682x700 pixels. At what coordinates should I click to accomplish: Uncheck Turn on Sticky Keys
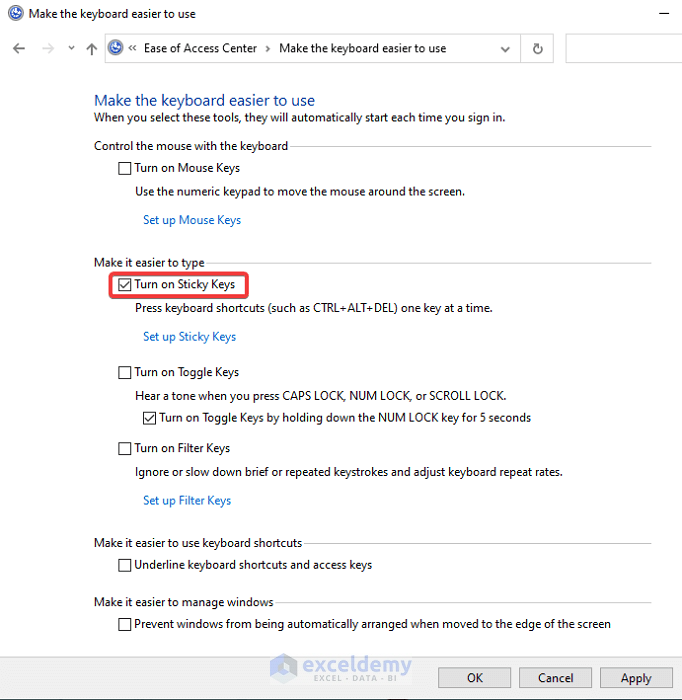(x=125, y=284)
